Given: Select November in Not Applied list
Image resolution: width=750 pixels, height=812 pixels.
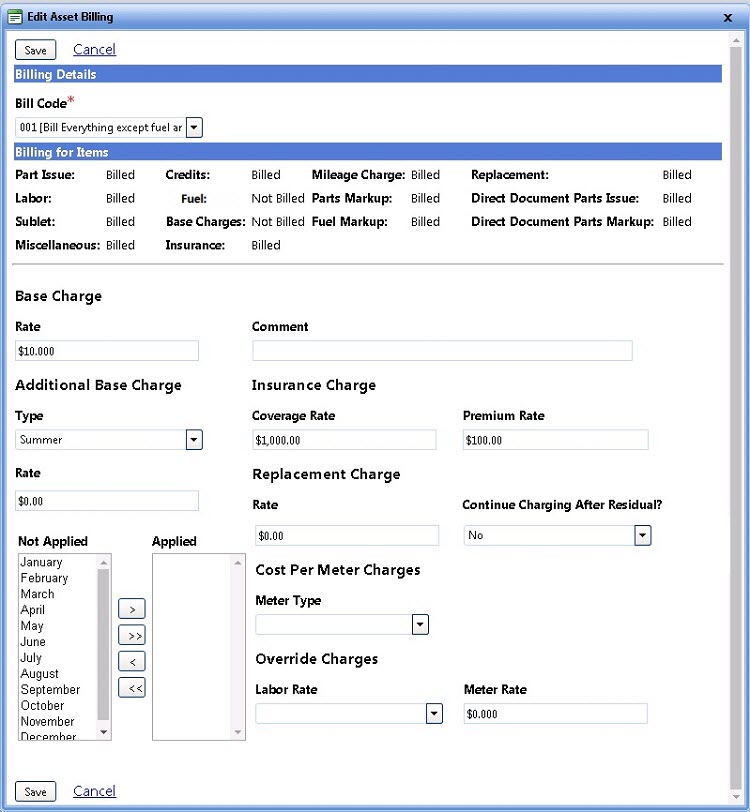Looking at the screenshot, I should pyautogui.click(x=47, y=721).
